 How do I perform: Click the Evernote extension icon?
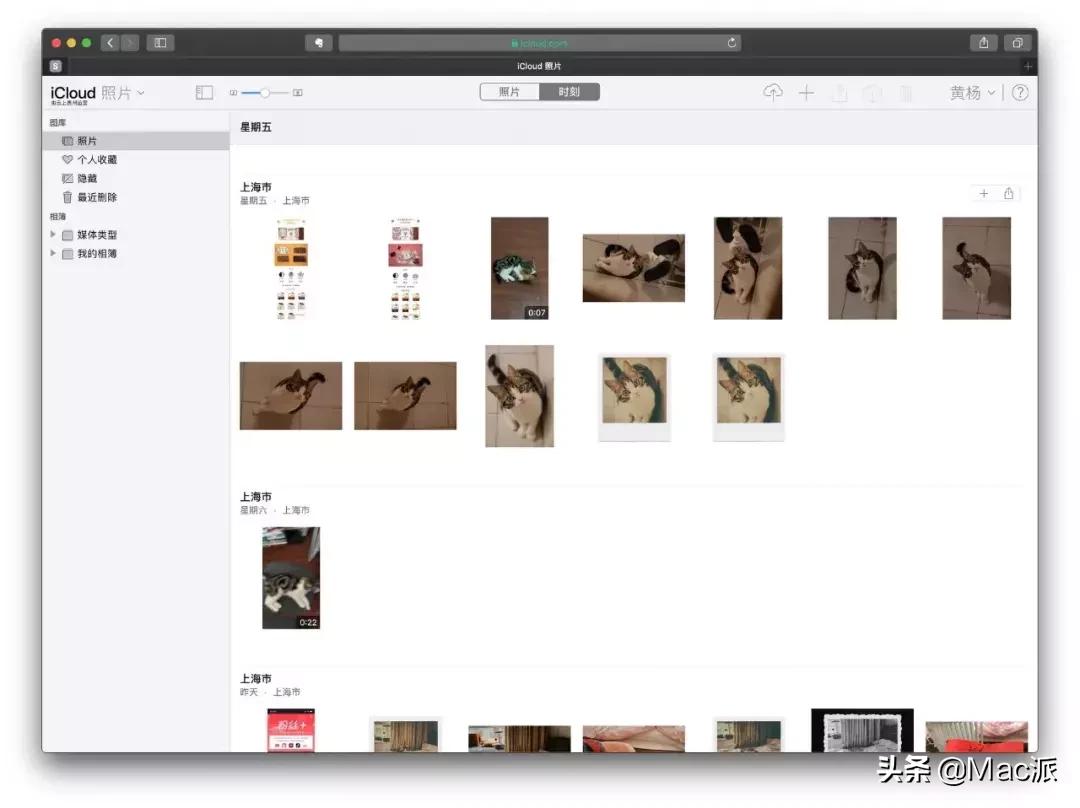click(318, 43)
